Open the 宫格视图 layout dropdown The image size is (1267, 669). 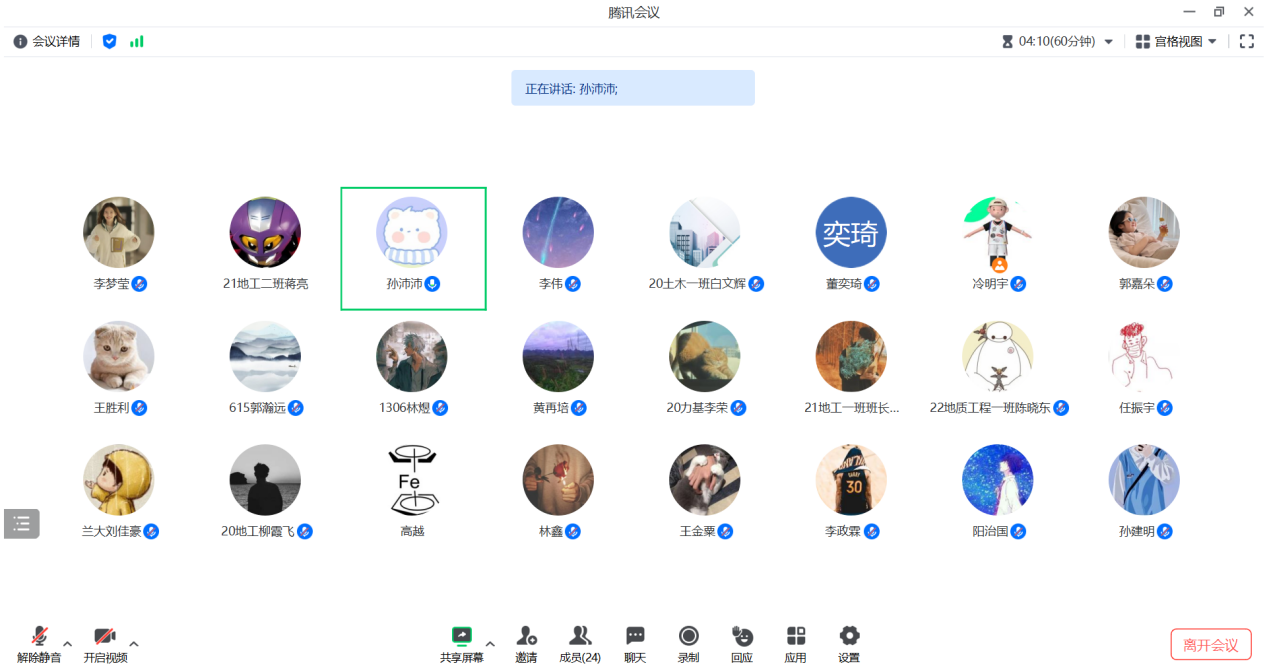[x=1176, y=42]
